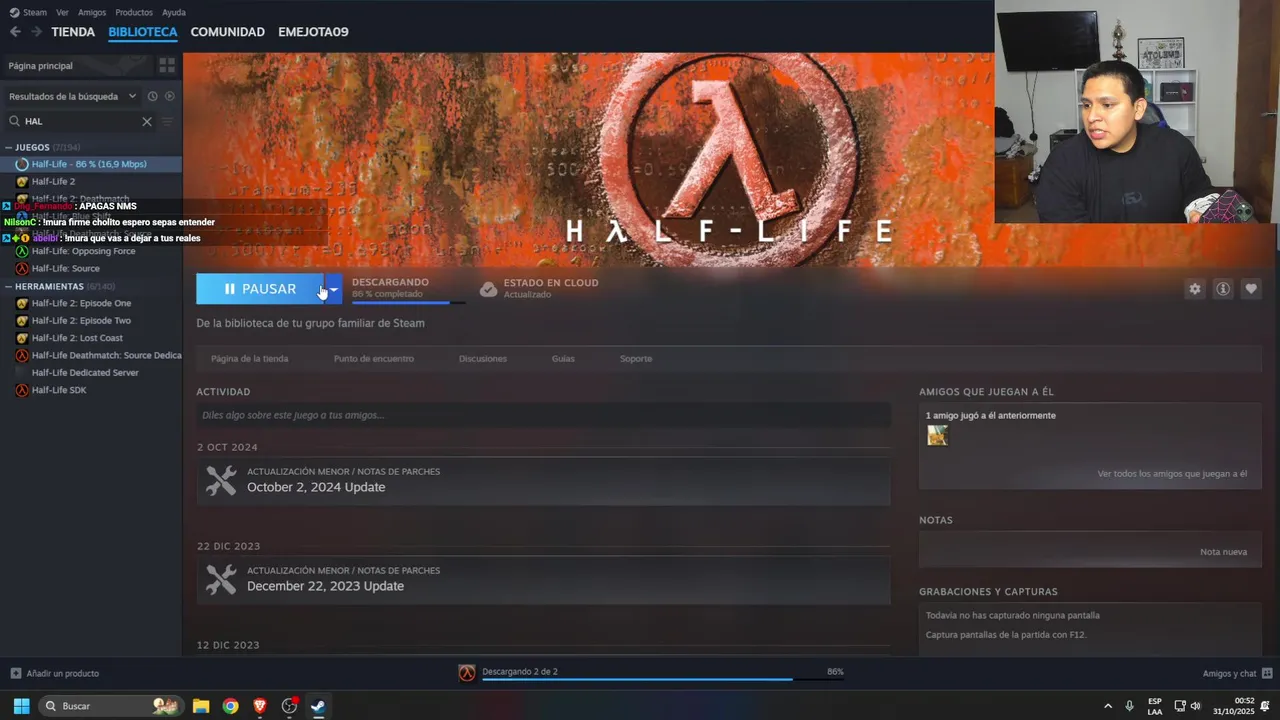Open the Productos menu
This screenshot has width=1280, height=720.
pos(134,12)
